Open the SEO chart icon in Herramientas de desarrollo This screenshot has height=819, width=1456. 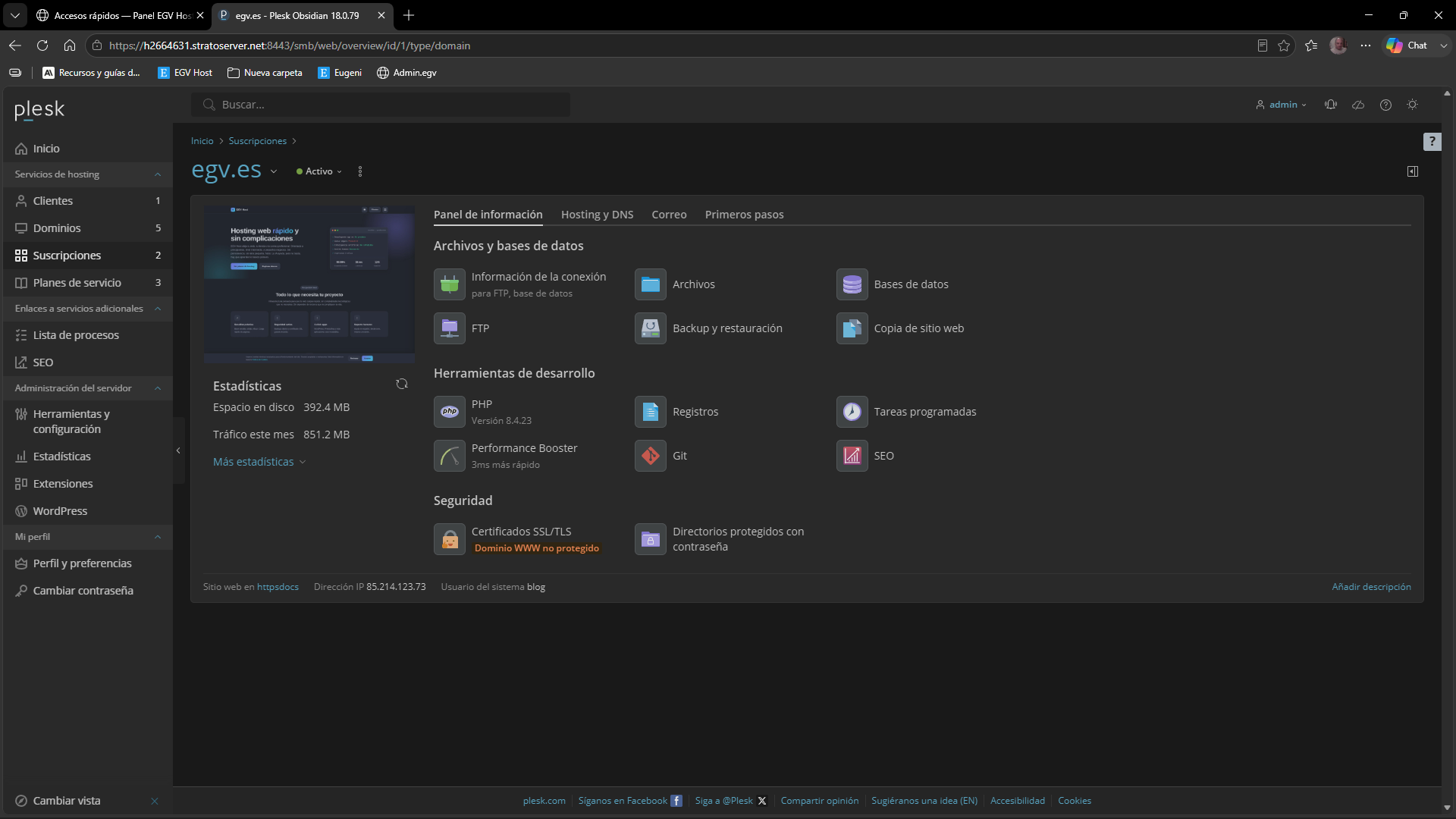tap(852, 456)
